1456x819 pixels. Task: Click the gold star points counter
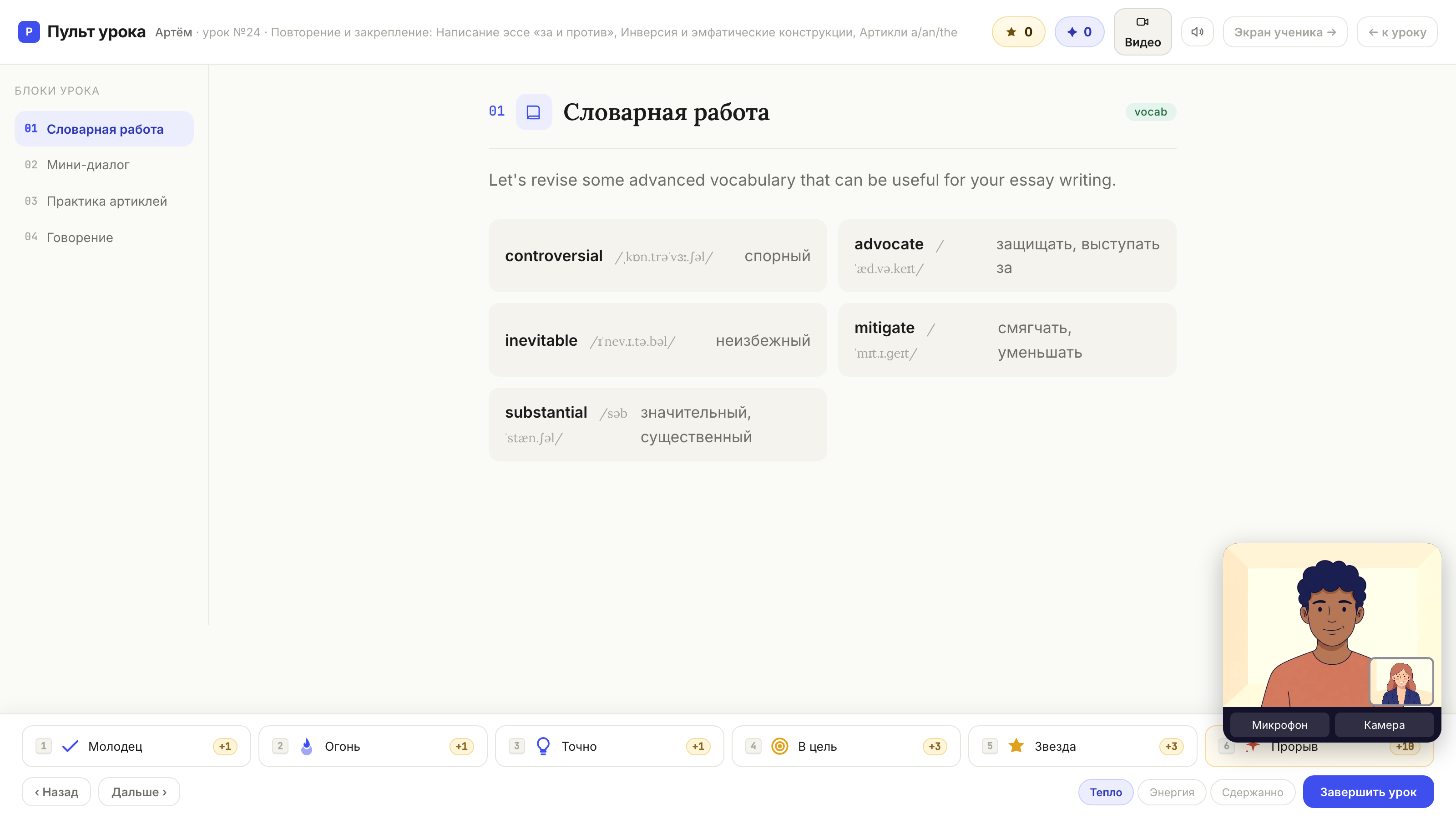[x=1019, y=32]
